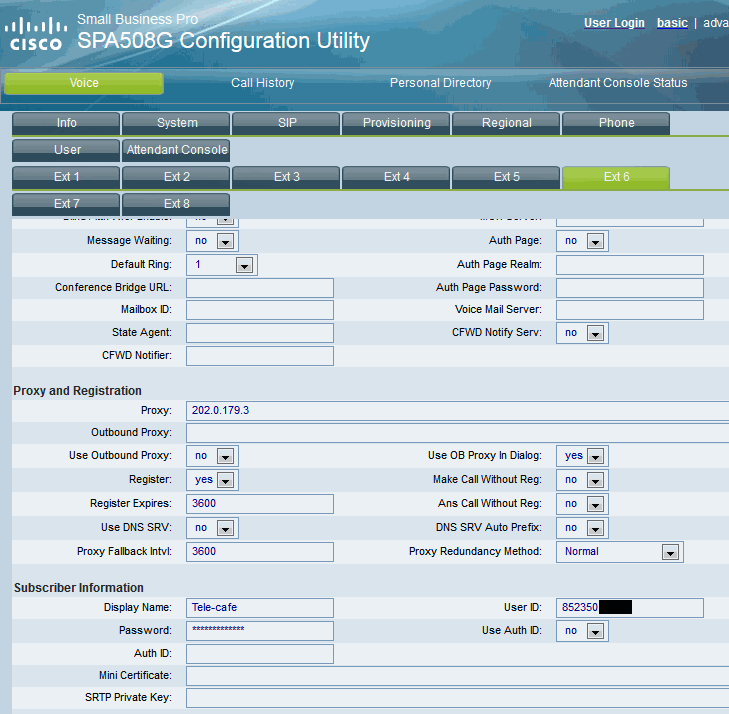Image resolution: width=729 pixels, height=714 pixels.
Task: Click the User ID field
Action: tap(630, 608)
